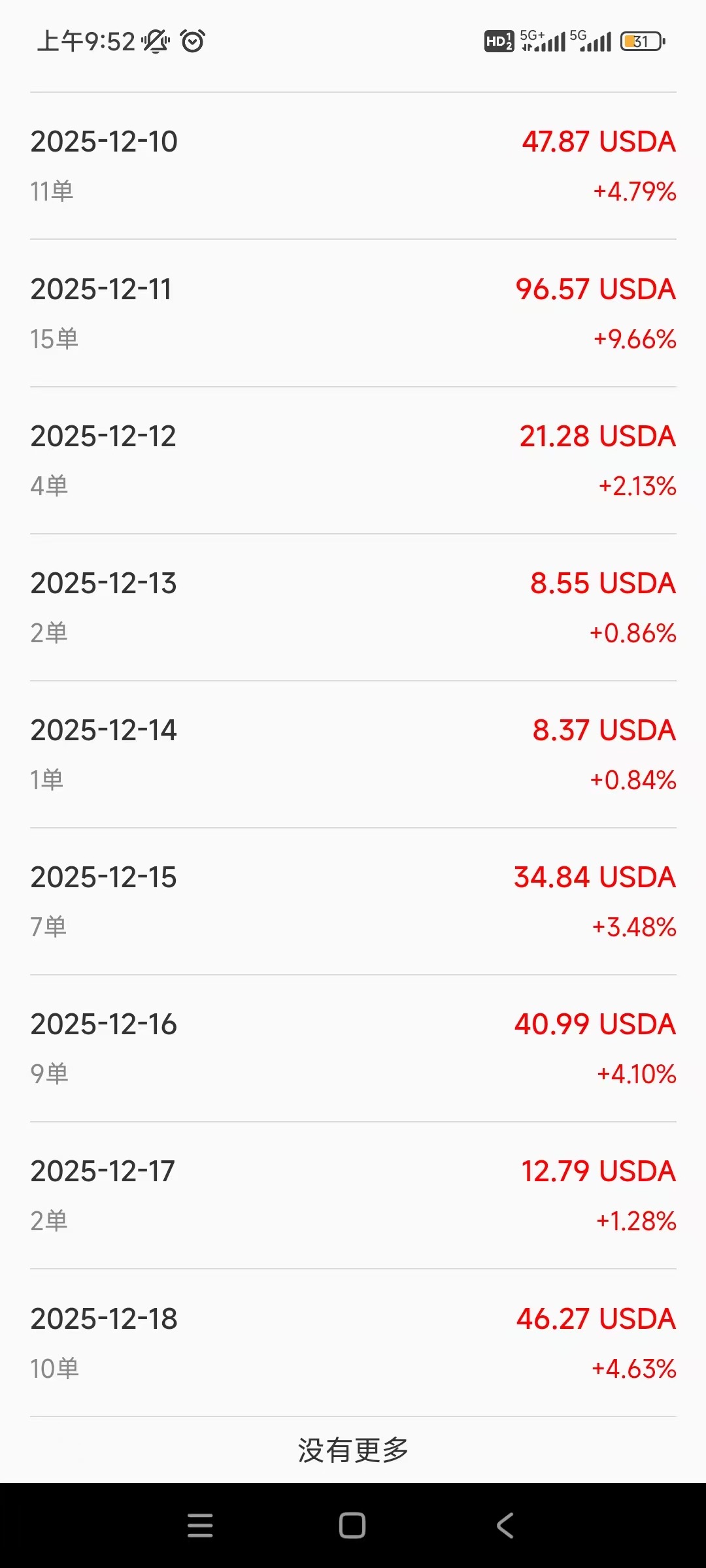706x1568 pixels.
Task: Select the 21.28 USDA profit amount
Action: (597, 436)
